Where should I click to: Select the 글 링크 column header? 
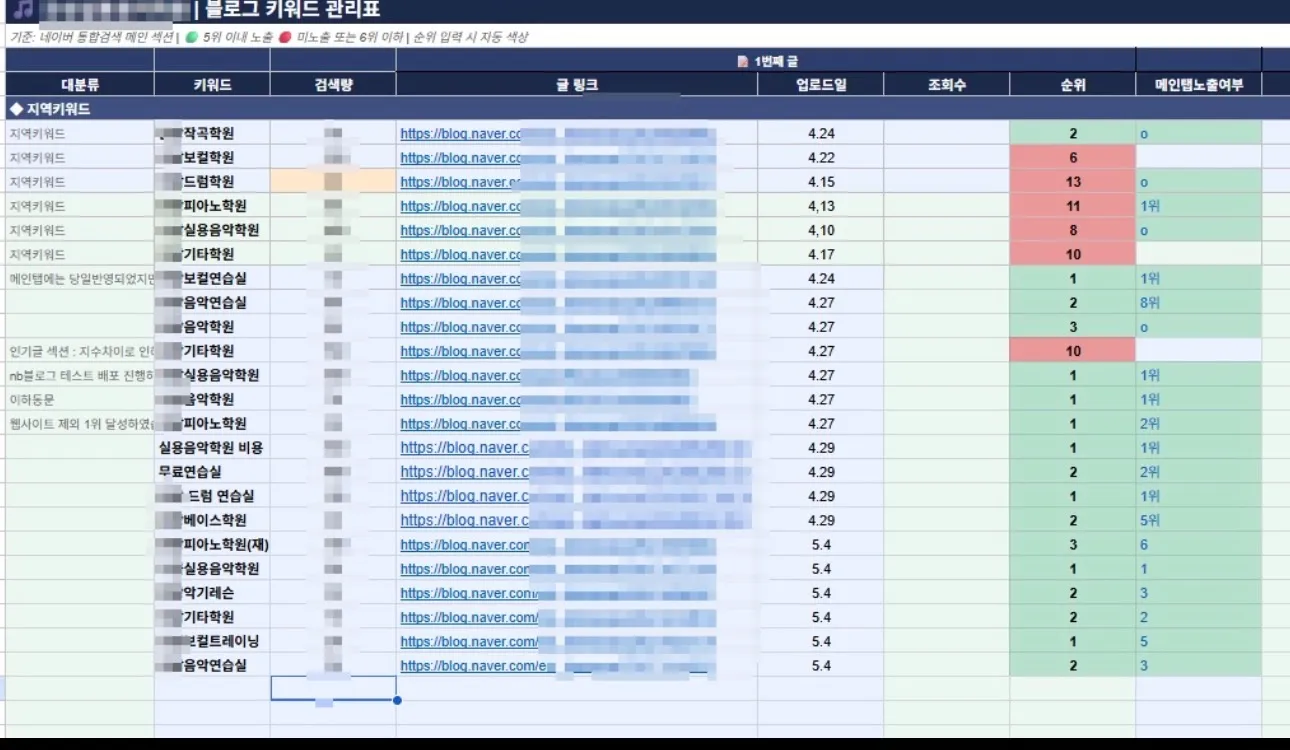tap(577, 85)
